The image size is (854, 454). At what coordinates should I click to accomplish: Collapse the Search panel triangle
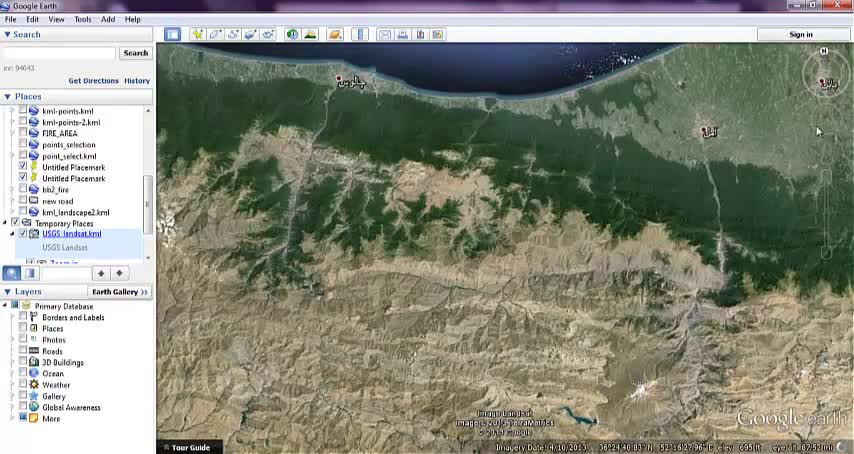tap(7, 34)
